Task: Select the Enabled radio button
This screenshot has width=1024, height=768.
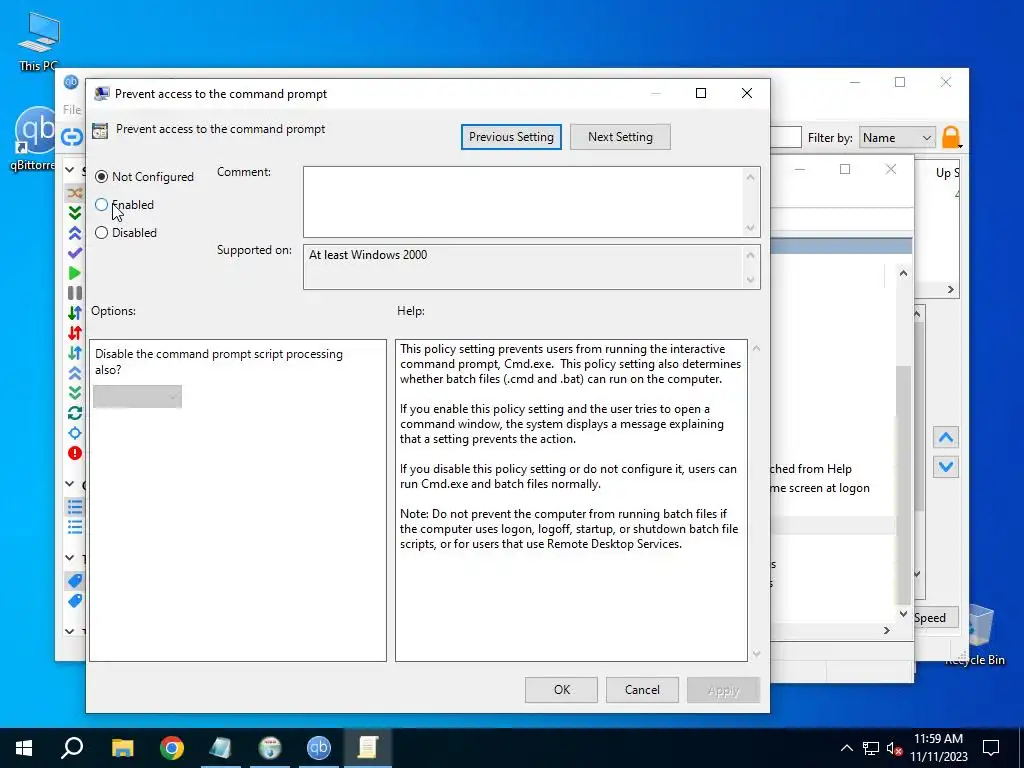Action: (101, 205)
